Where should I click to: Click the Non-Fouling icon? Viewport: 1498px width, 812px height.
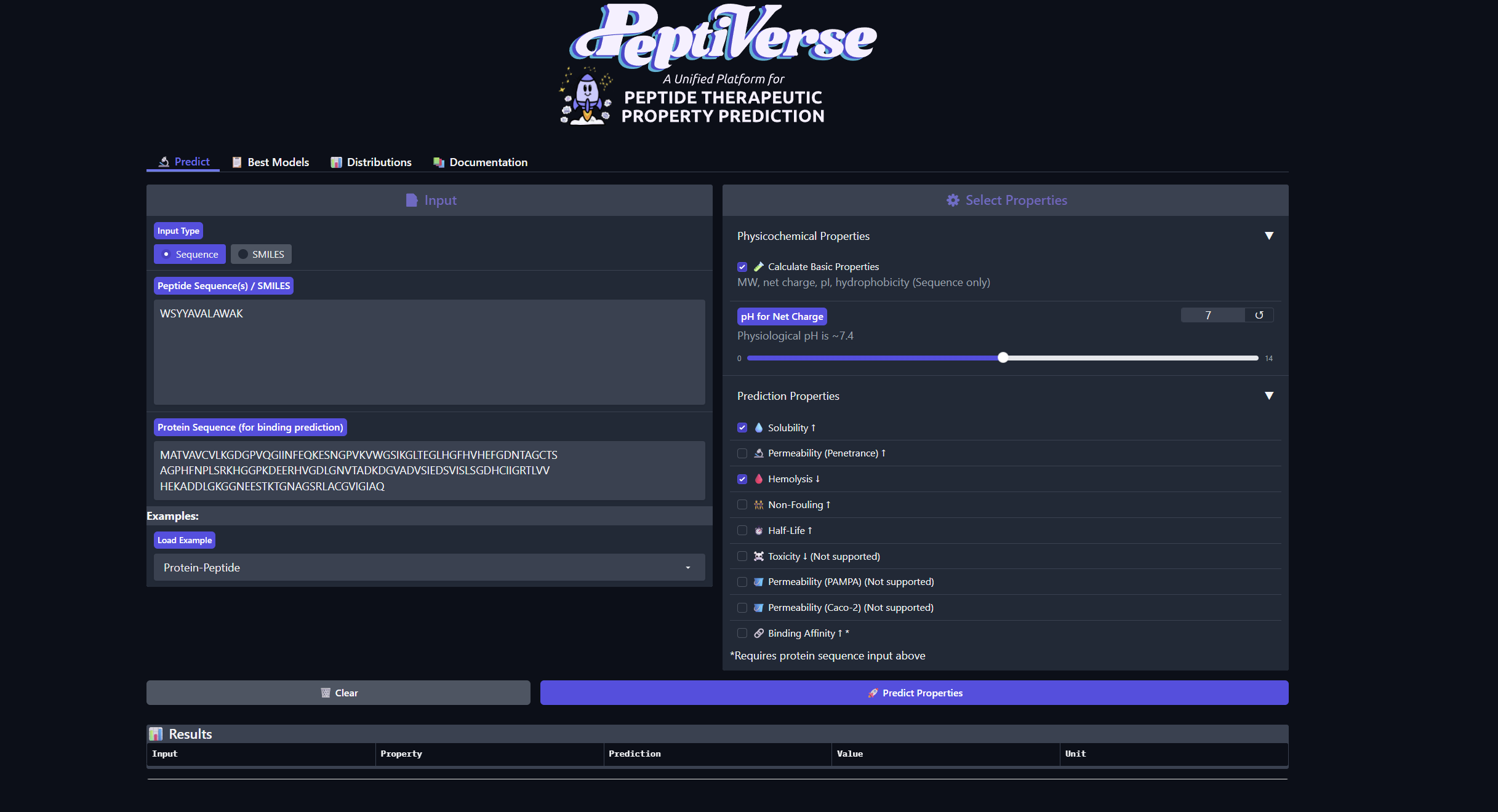pyautogui.click(x=759, y=505)
